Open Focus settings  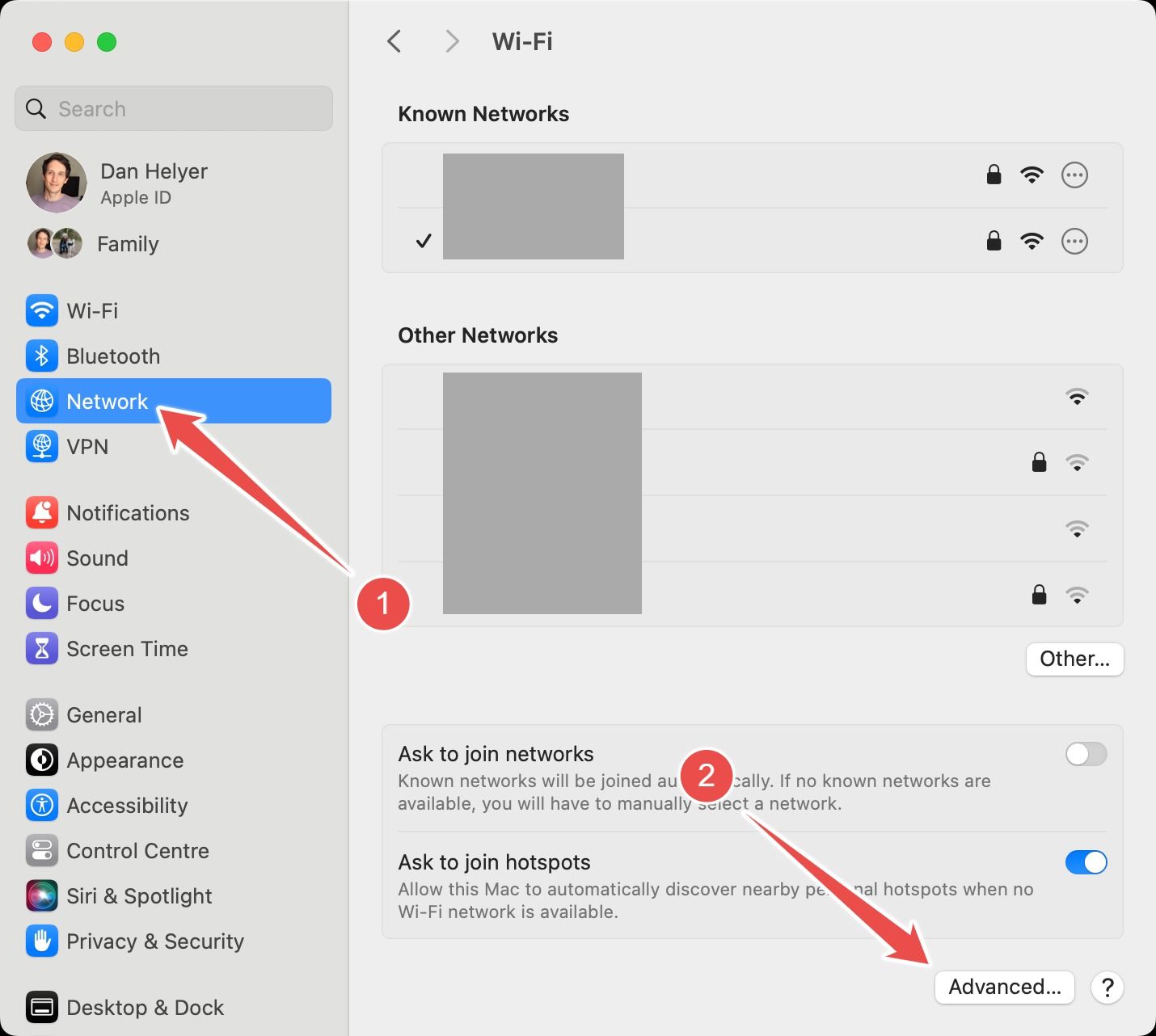click(x=173, y=603)
